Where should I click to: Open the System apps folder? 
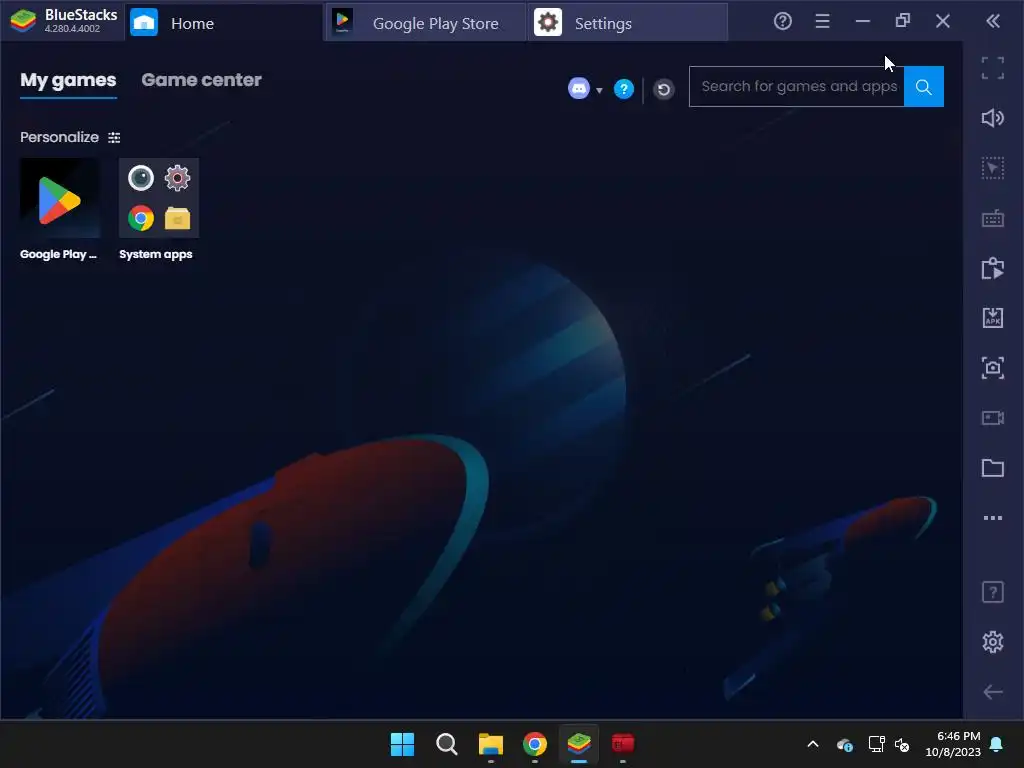[159, 199]
